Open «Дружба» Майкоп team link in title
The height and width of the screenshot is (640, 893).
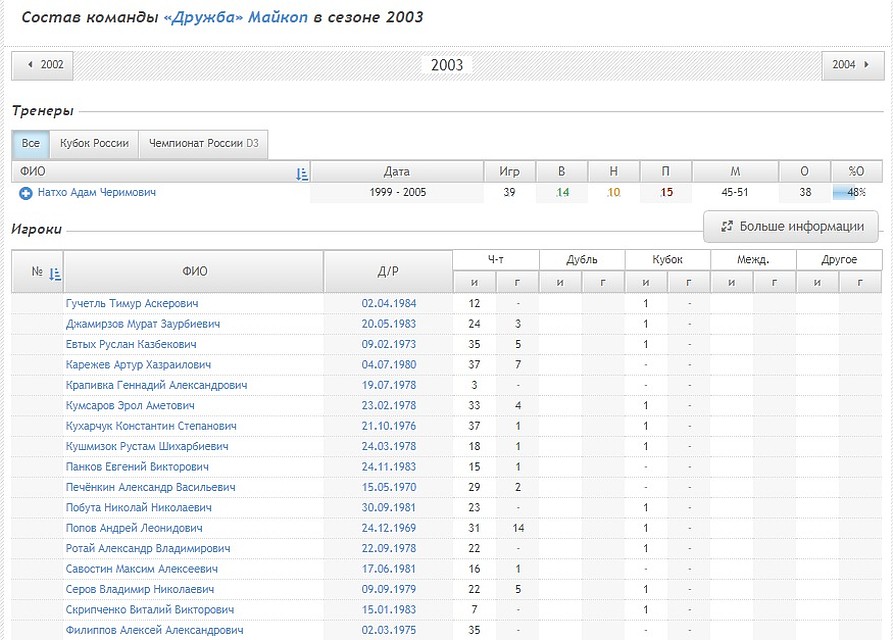coord(235,17)
